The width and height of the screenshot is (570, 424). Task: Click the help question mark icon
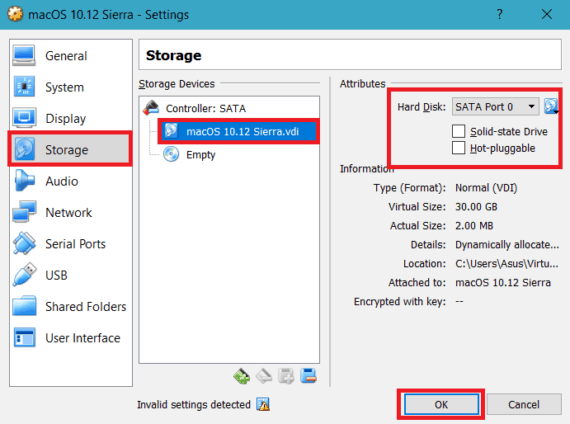click(x=500, y=15)
